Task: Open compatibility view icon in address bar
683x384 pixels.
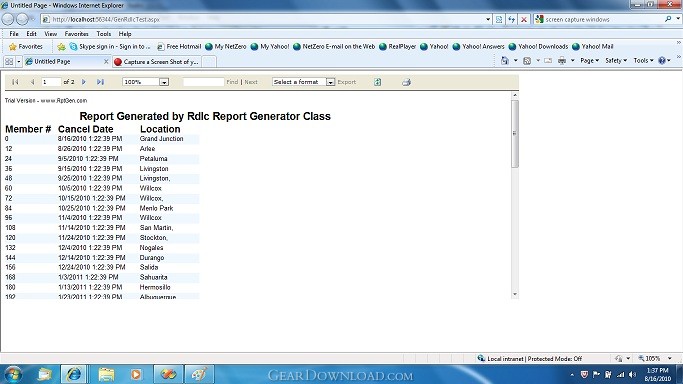Action: [499, 19]
